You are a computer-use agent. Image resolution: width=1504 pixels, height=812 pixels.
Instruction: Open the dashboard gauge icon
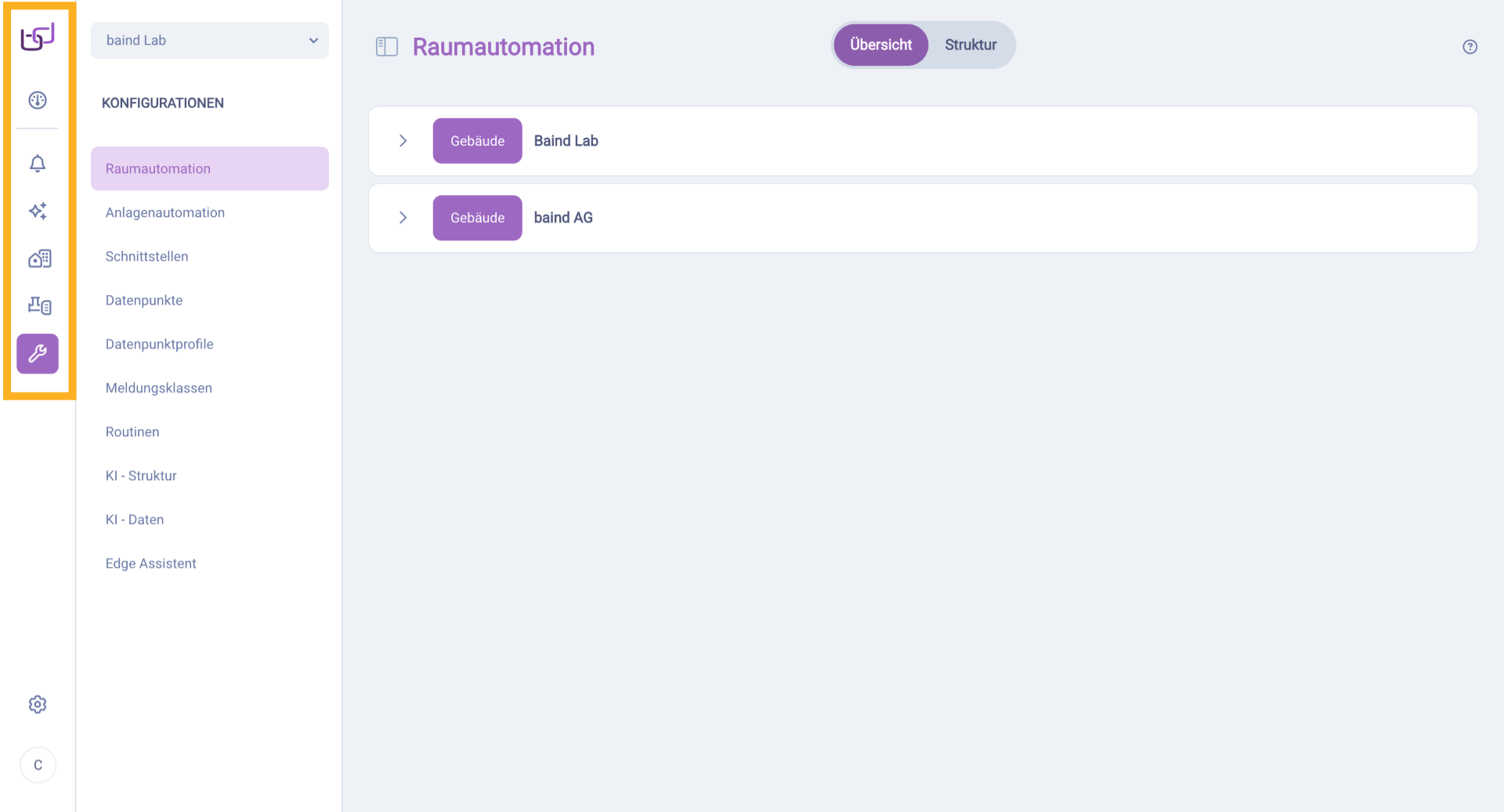click(38, 100)
